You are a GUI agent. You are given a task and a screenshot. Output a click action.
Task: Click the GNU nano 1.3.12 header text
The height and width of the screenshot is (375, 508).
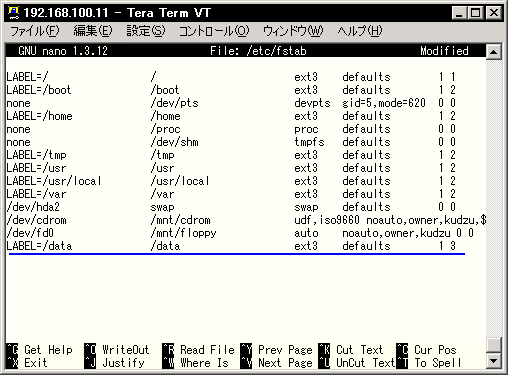(63, 51)
